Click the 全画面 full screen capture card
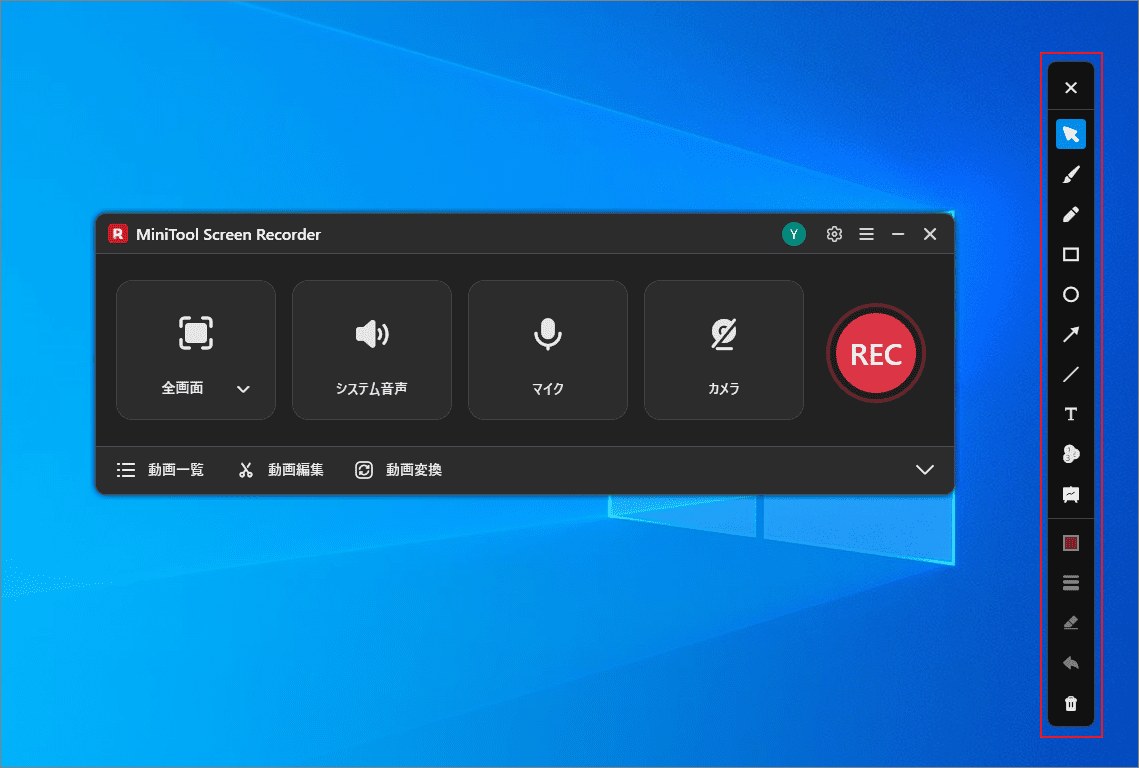Image resolution: width=1139 pixels, height=768 pixels. 195,350
